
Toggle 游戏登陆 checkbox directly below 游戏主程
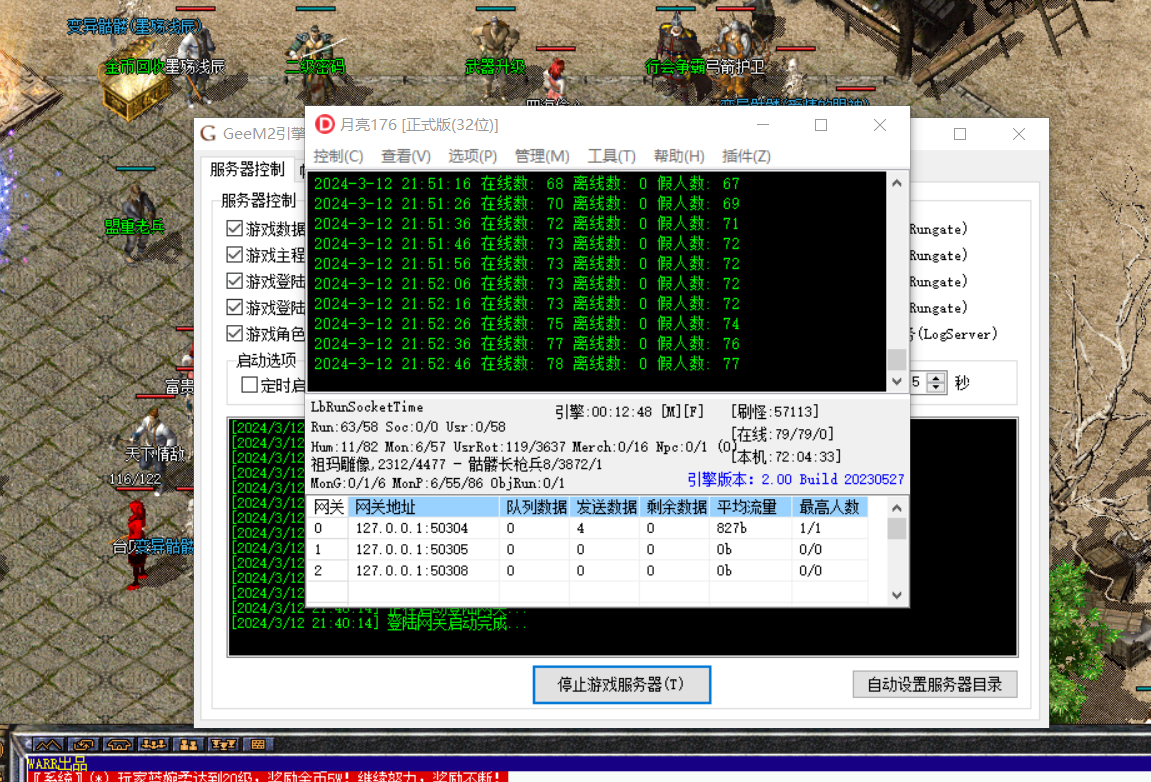point(235,281)
